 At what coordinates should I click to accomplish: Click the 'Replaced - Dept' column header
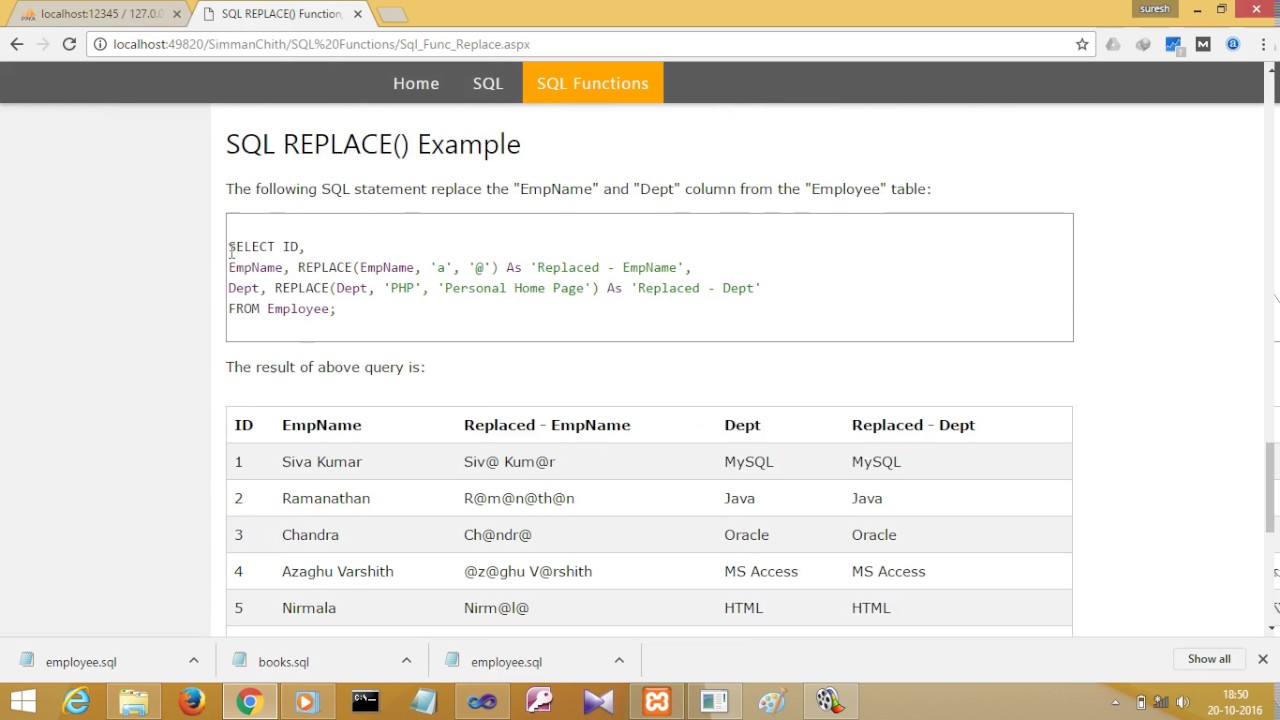coord(913,425)
